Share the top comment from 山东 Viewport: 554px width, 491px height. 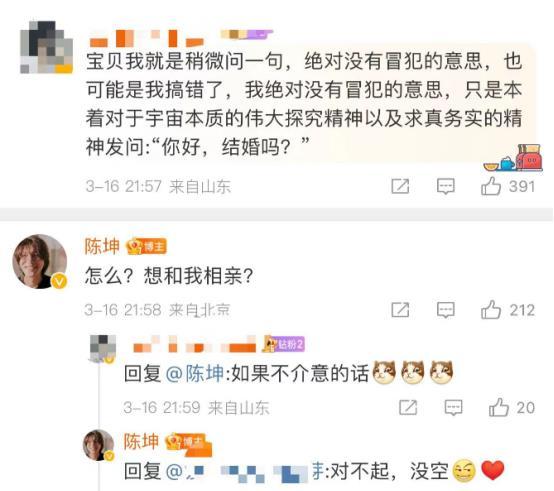coord(400,186)
